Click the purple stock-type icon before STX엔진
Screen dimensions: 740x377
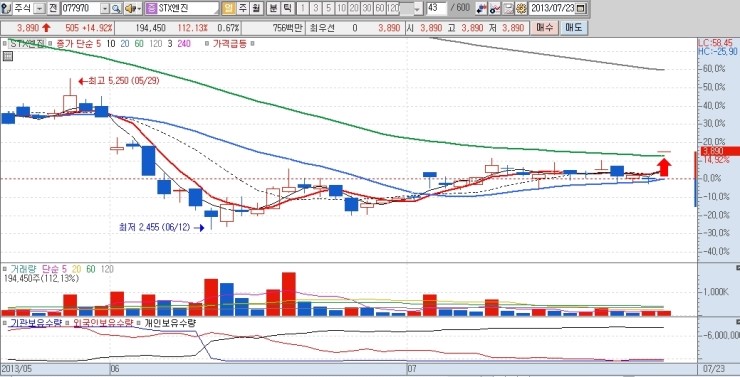coord(151,8)
